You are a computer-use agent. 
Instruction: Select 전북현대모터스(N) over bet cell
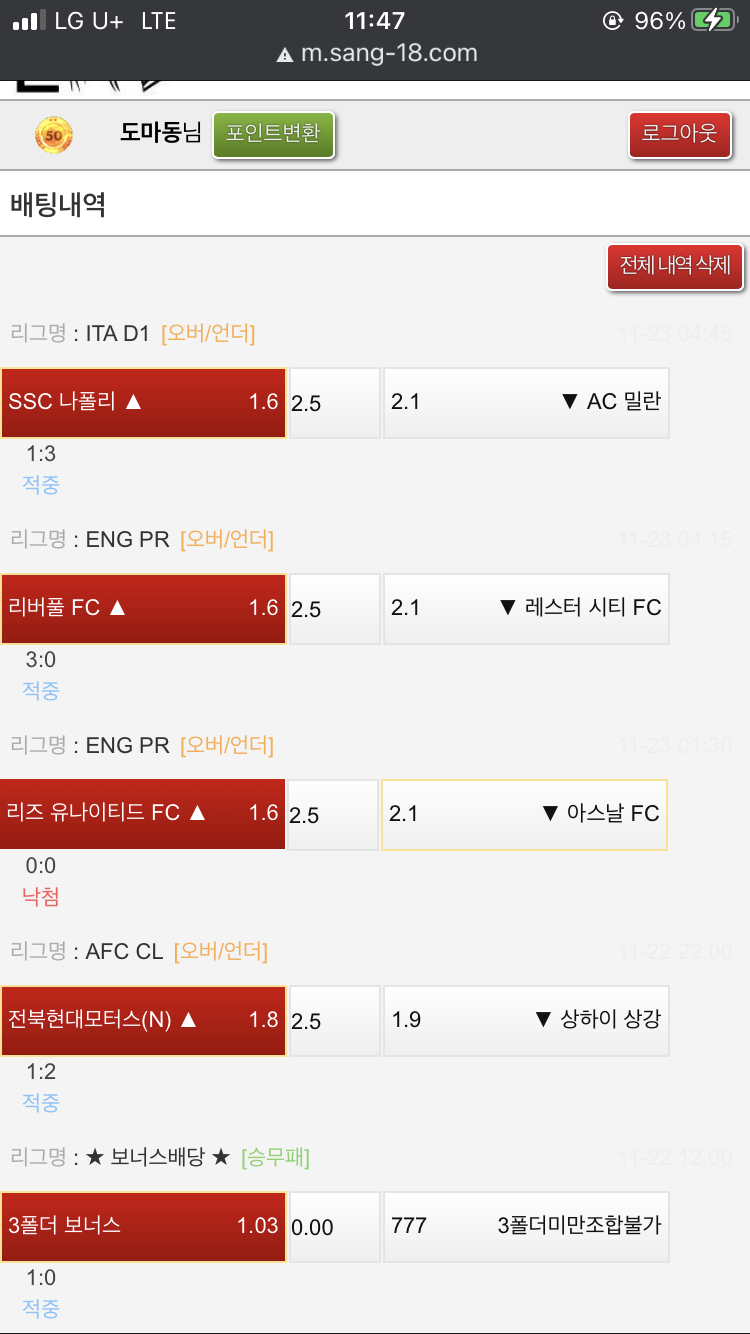pos(143,1020)
